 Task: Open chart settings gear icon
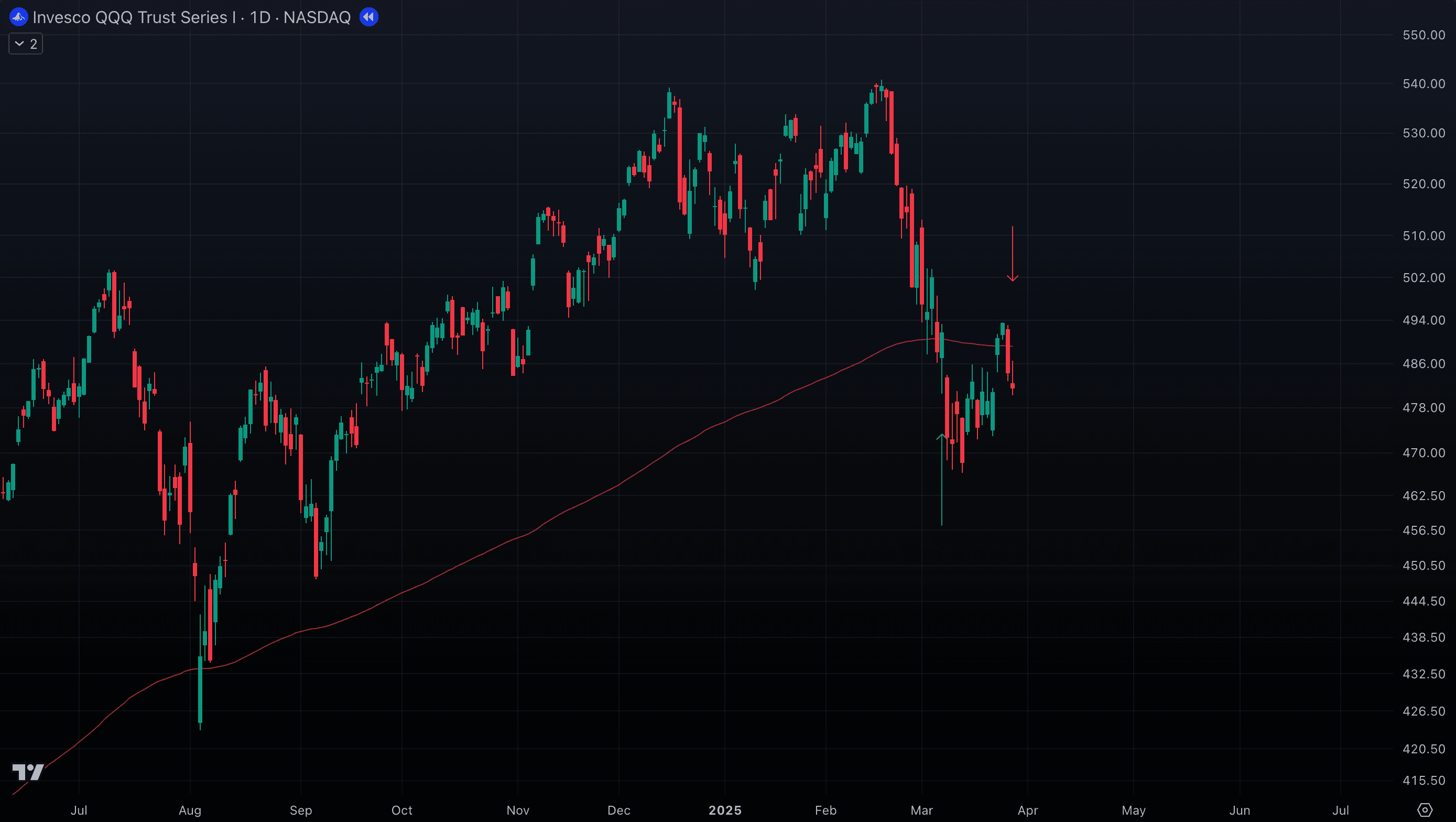coord(1425,810)
